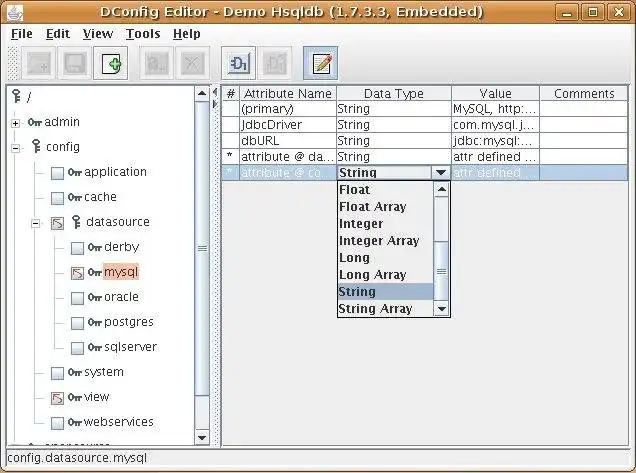Click the greyed-out crossed-lines toolbar button
The width and height of the screenshot is (636, 473).
pos(193,63)
